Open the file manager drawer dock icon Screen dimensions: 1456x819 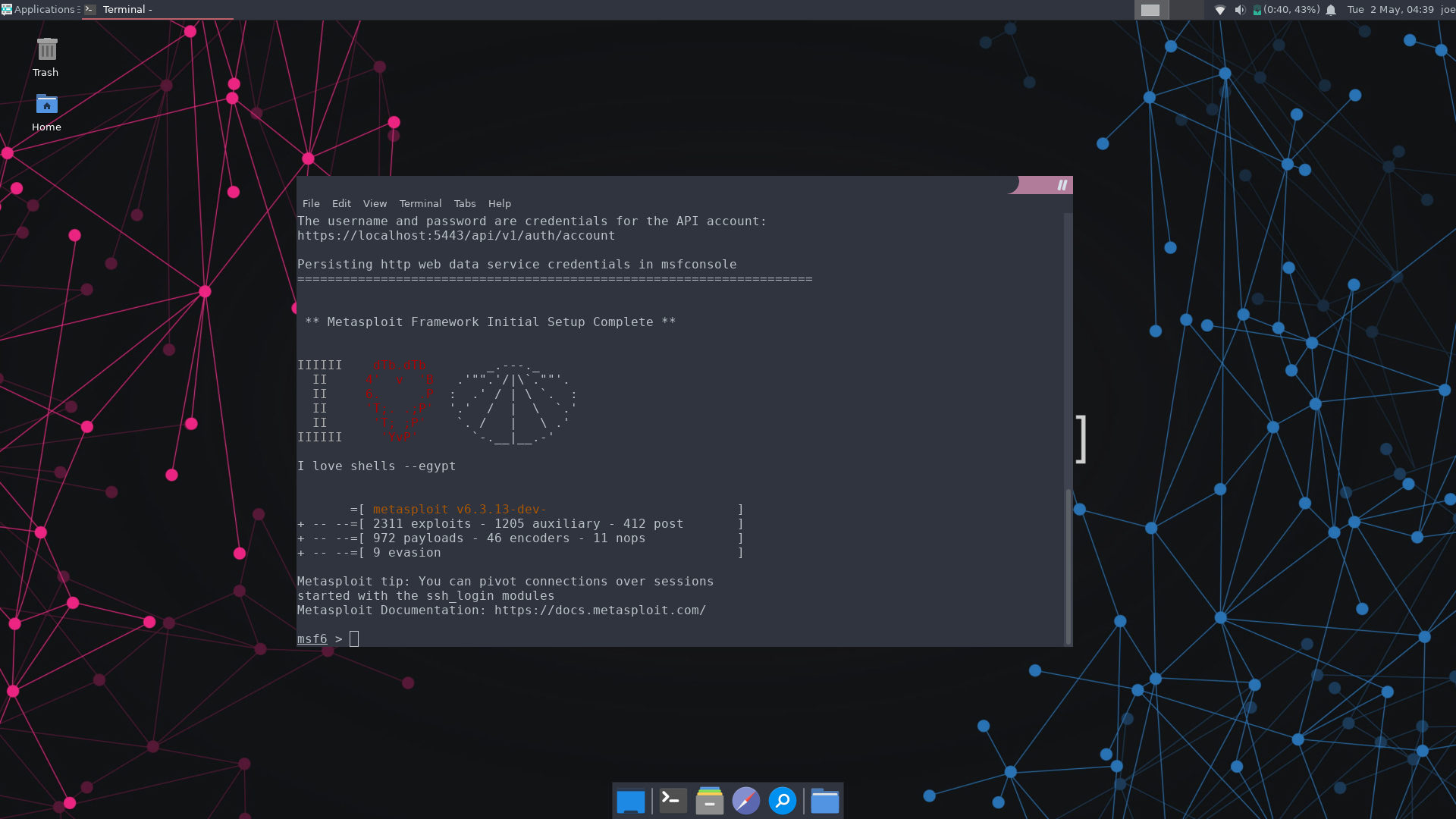(x=709, y=801)
